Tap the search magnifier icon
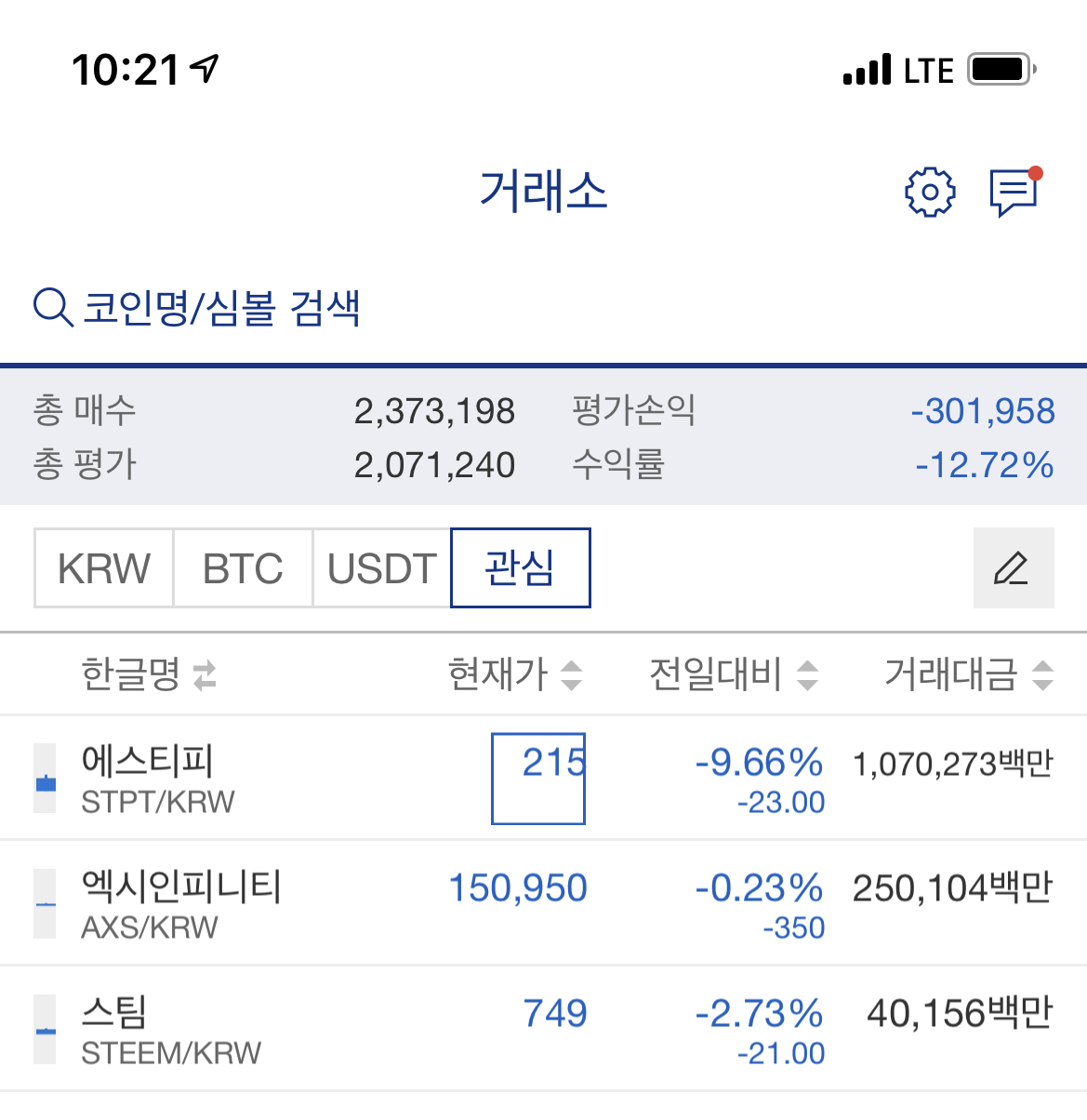Screen dimensions: 1087x1120 pos(53,307)
